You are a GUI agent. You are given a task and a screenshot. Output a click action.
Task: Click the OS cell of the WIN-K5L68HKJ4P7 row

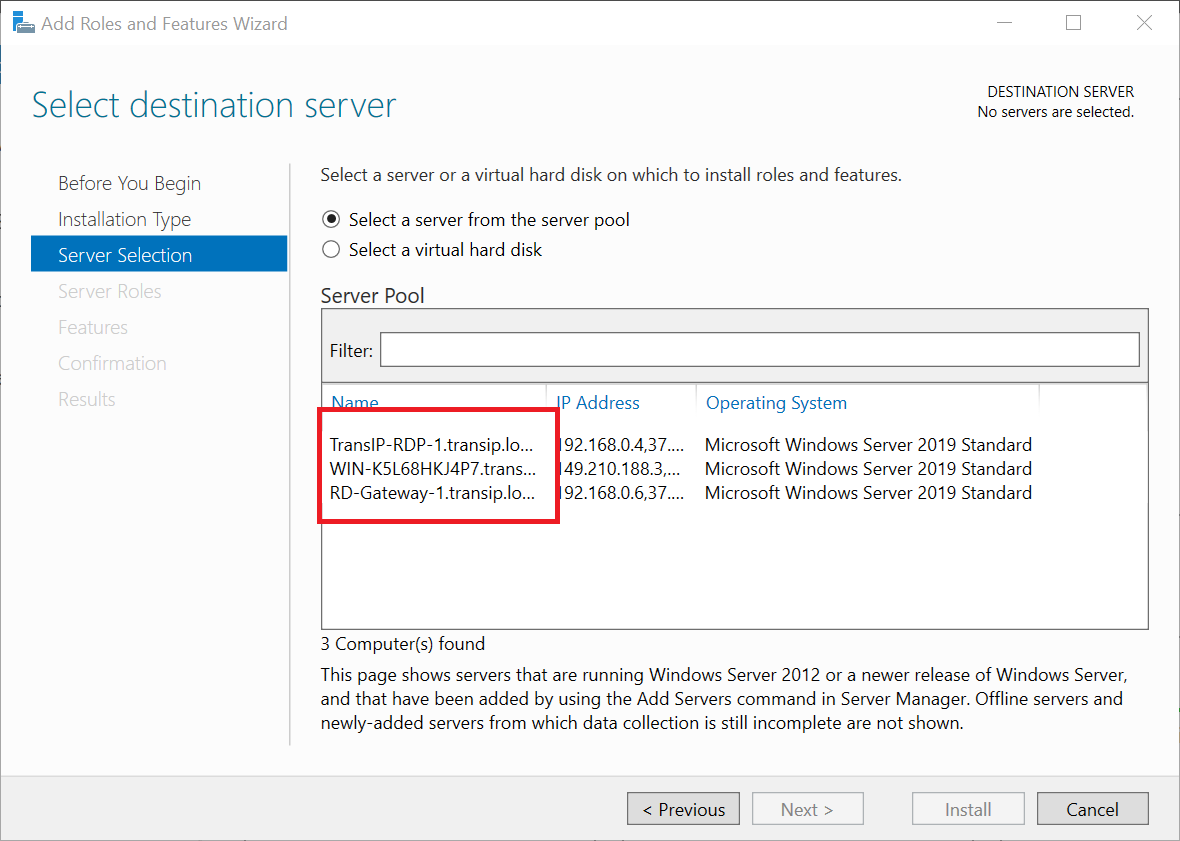pyautogui.click(x=868, y=469)
